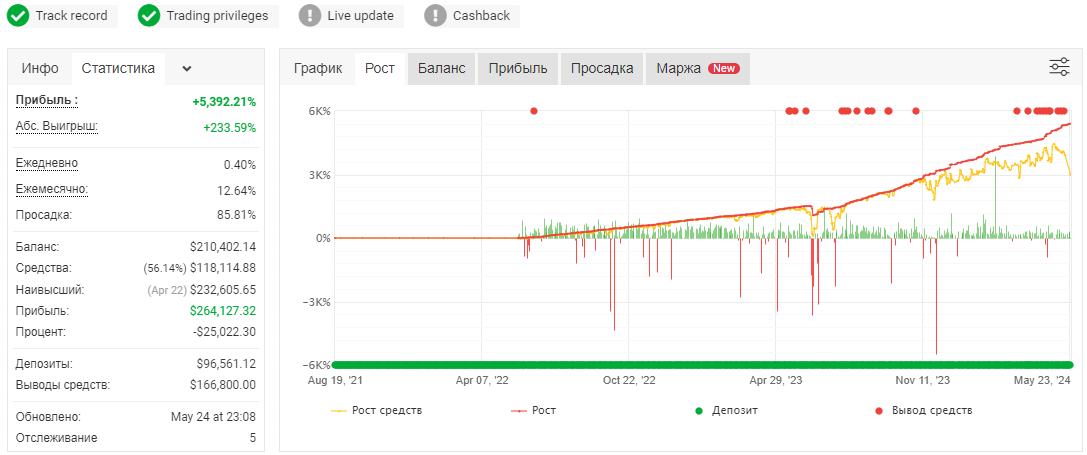Switch to the Просадка chart tab
Image resolution: width=1087 pixels, height=455 pixels.
tap(602, 69)
